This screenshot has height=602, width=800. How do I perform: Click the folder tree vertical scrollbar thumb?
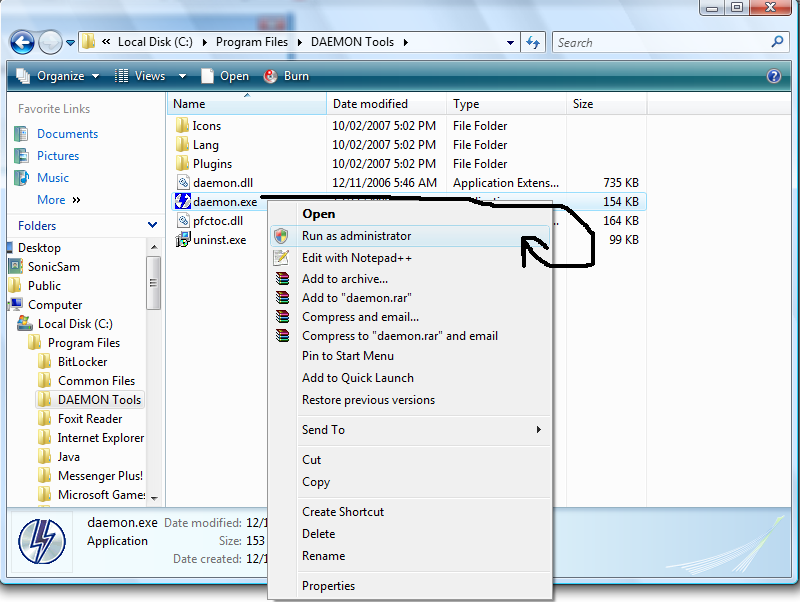(153, 283)
